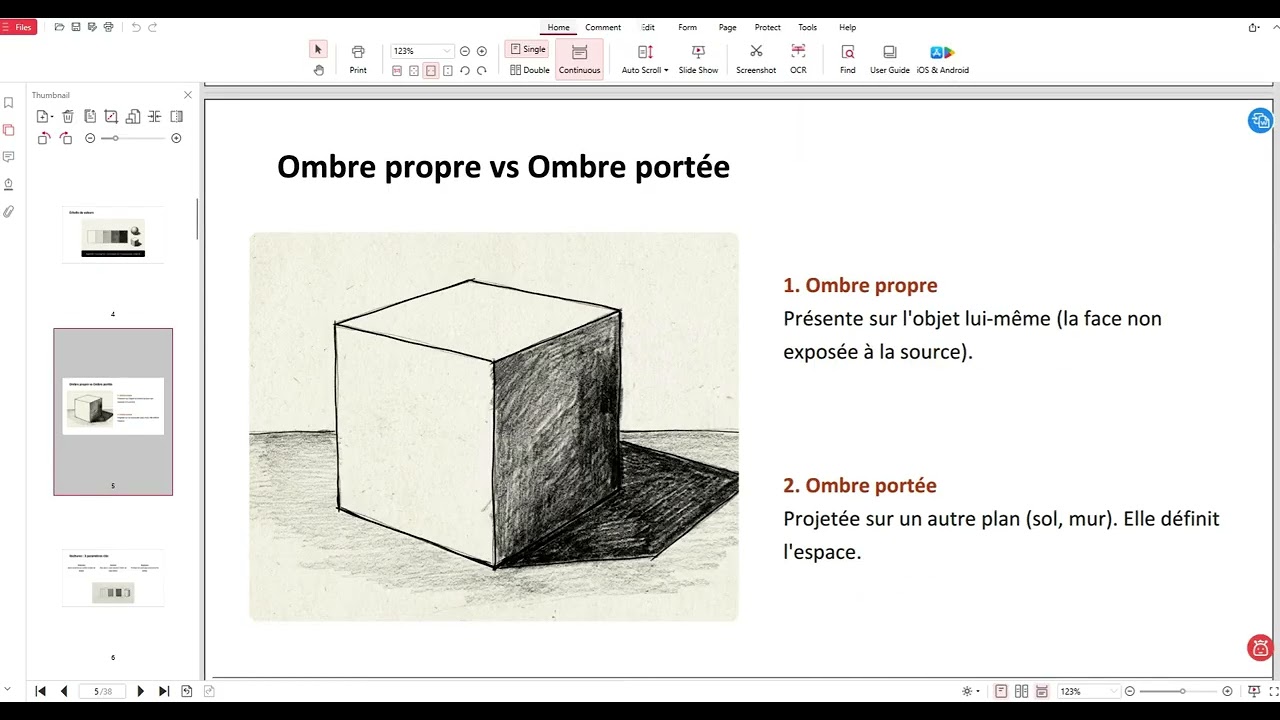The width and height of the screenshot is (1280, 720).
Task: Switch to the Page tab
Action: click(727, 28)
